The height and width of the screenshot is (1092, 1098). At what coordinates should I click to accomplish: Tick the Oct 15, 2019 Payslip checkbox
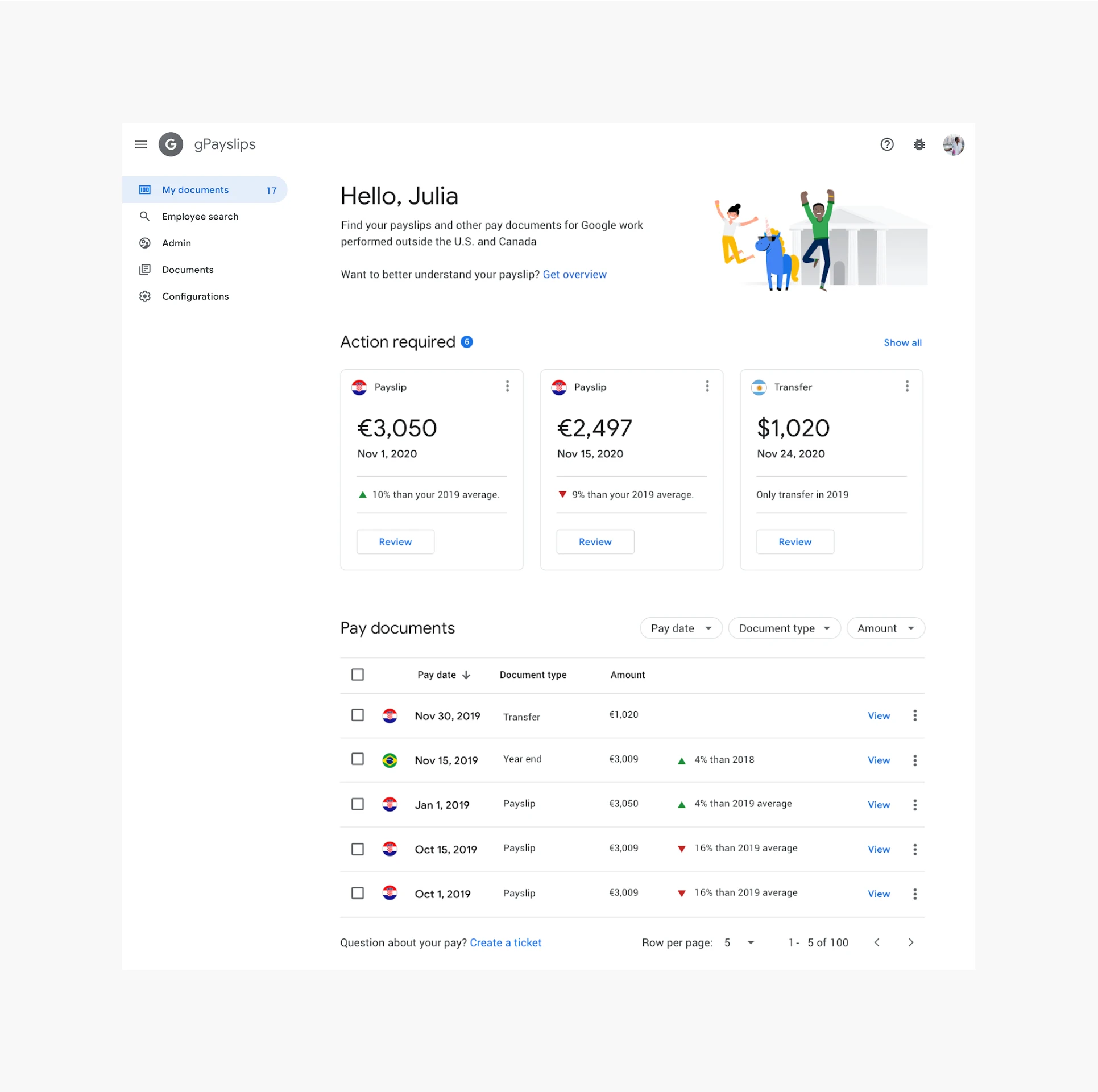[x=357, y=849]
